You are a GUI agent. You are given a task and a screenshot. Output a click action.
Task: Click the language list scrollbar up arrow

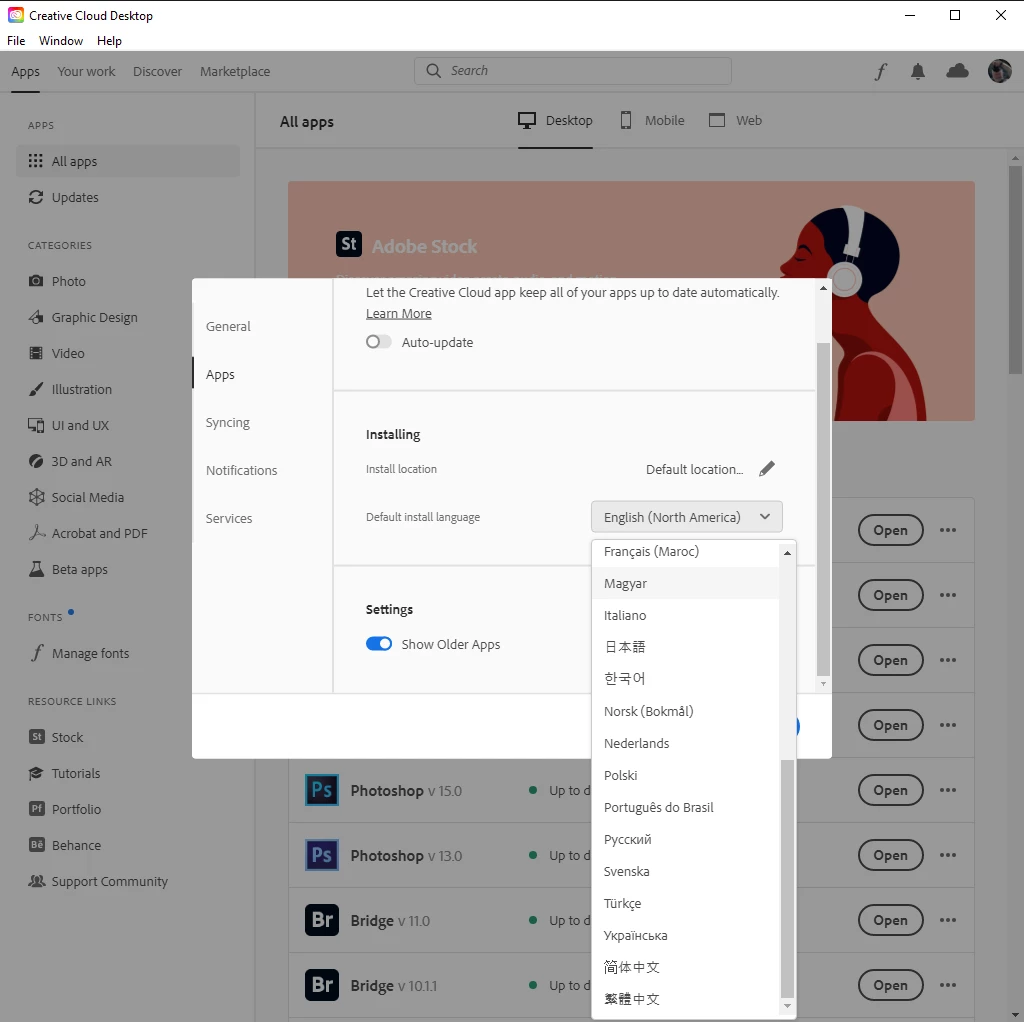coord(787,553)
